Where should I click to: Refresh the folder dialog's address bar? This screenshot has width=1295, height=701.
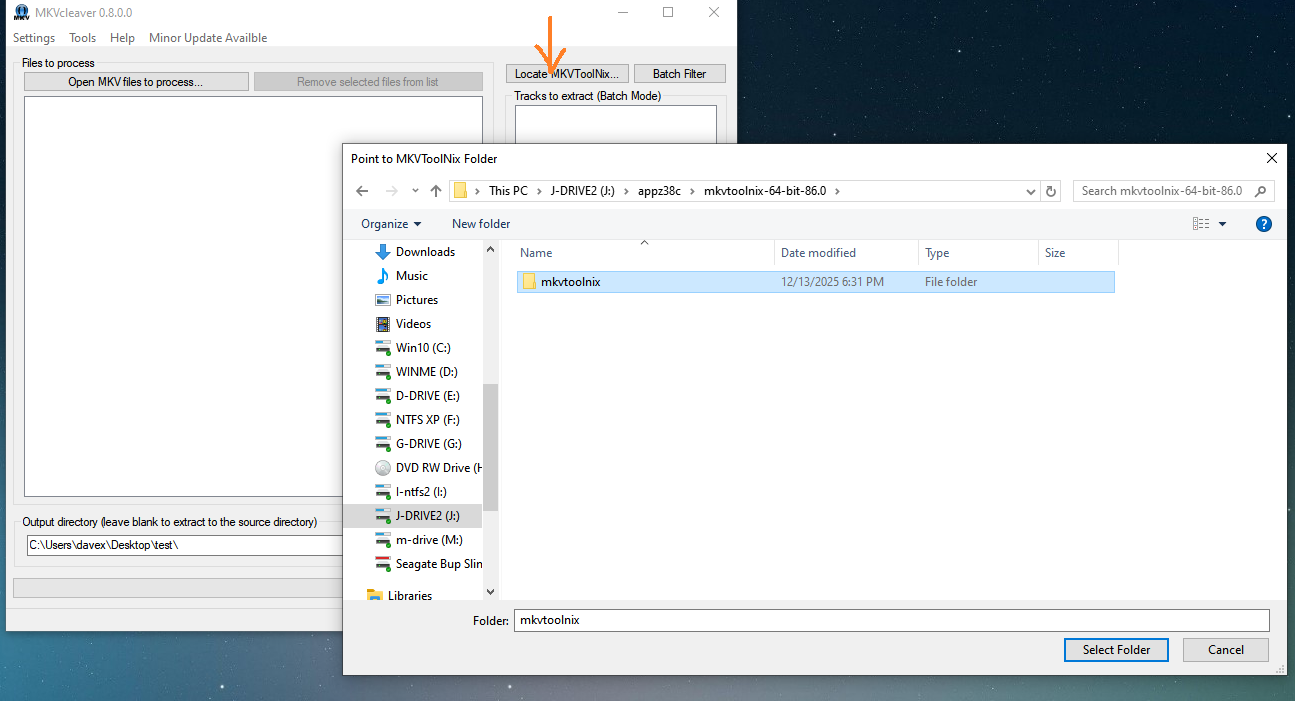[x=1051, y=191]
